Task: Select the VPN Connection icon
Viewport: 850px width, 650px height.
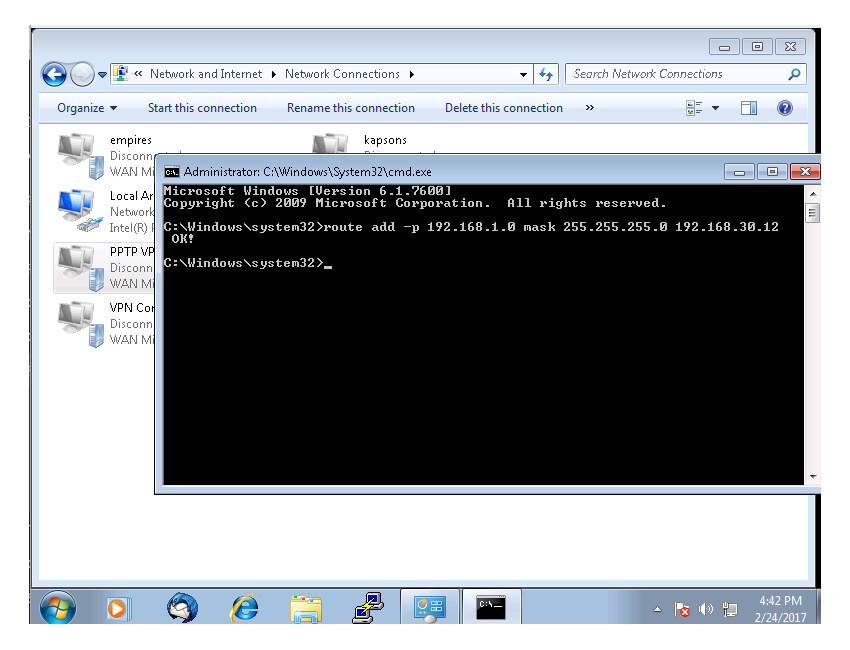Action: pos(81,324)
